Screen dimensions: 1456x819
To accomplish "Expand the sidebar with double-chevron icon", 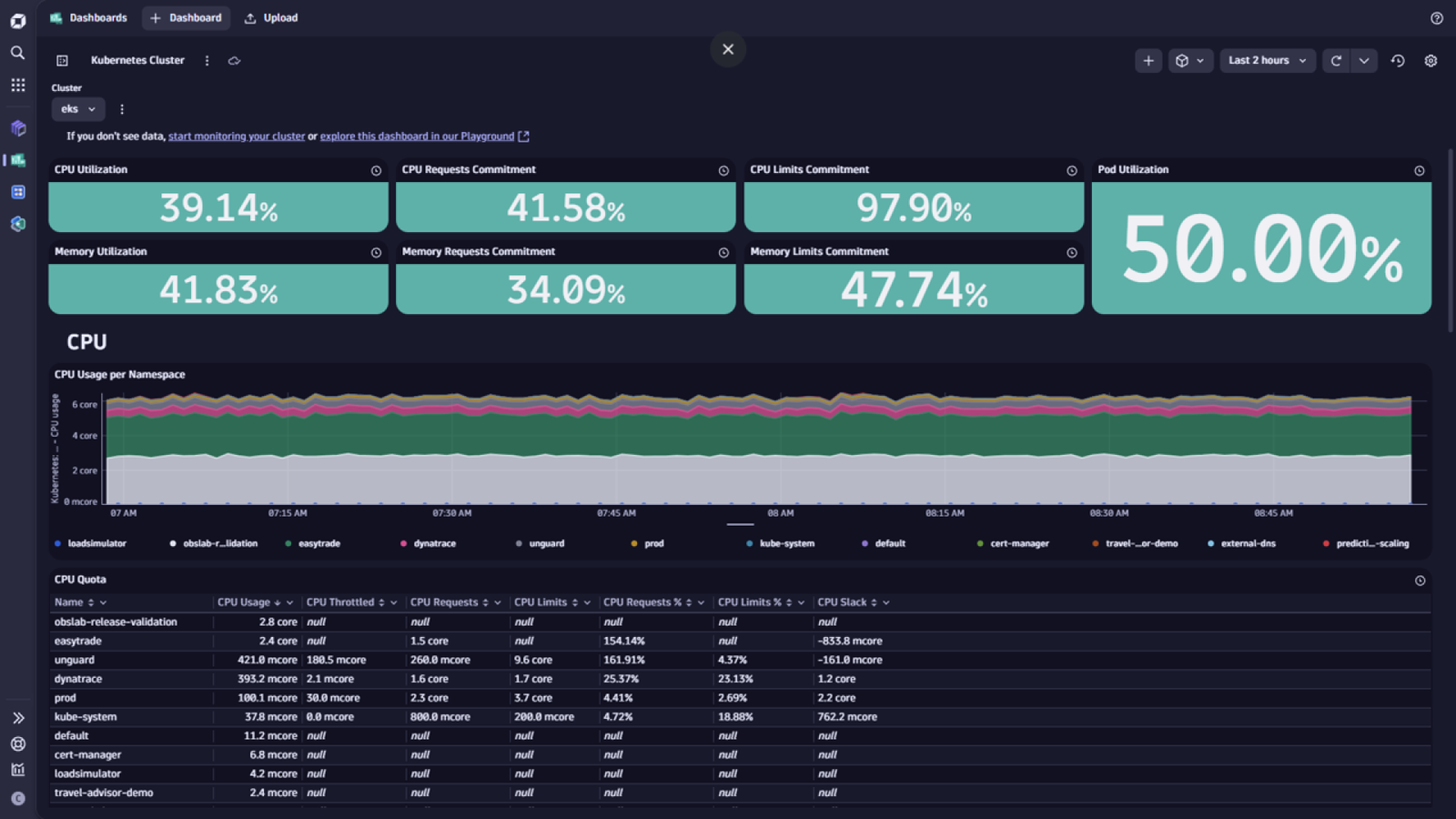I will pyautogui.click(x=17, y=718).
